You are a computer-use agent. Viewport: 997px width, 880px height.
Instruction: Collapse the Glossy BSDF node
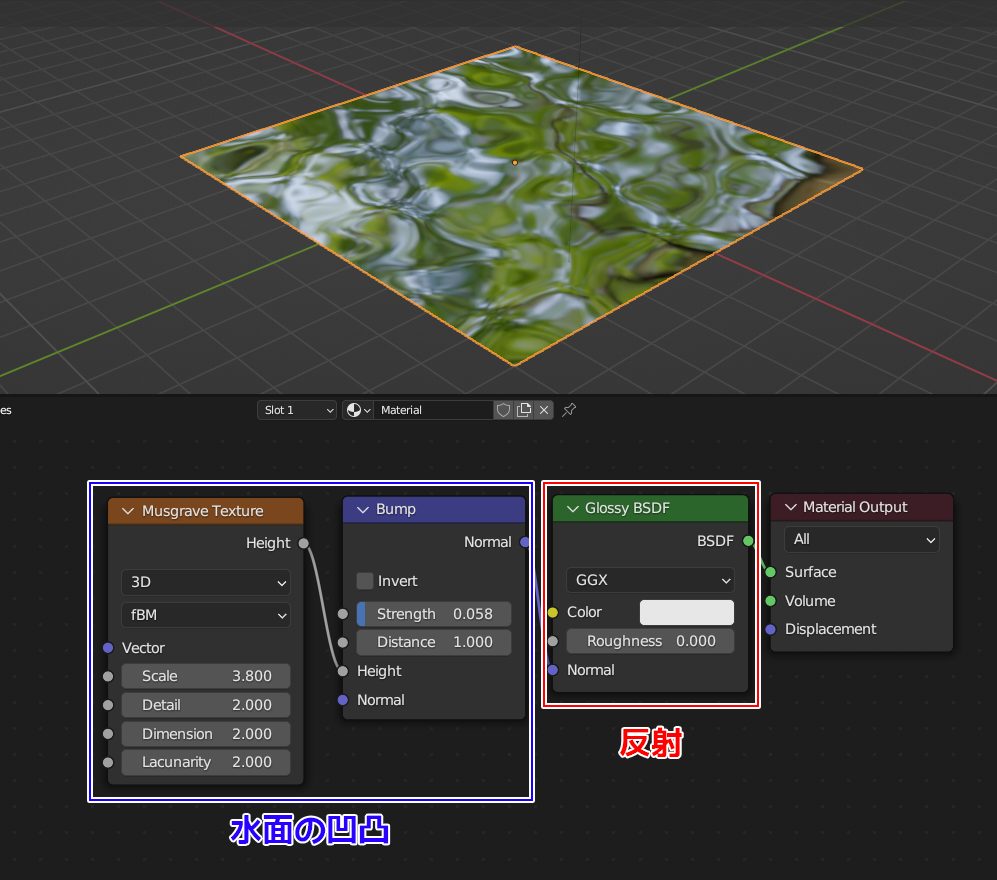click(x=573, y=508)
